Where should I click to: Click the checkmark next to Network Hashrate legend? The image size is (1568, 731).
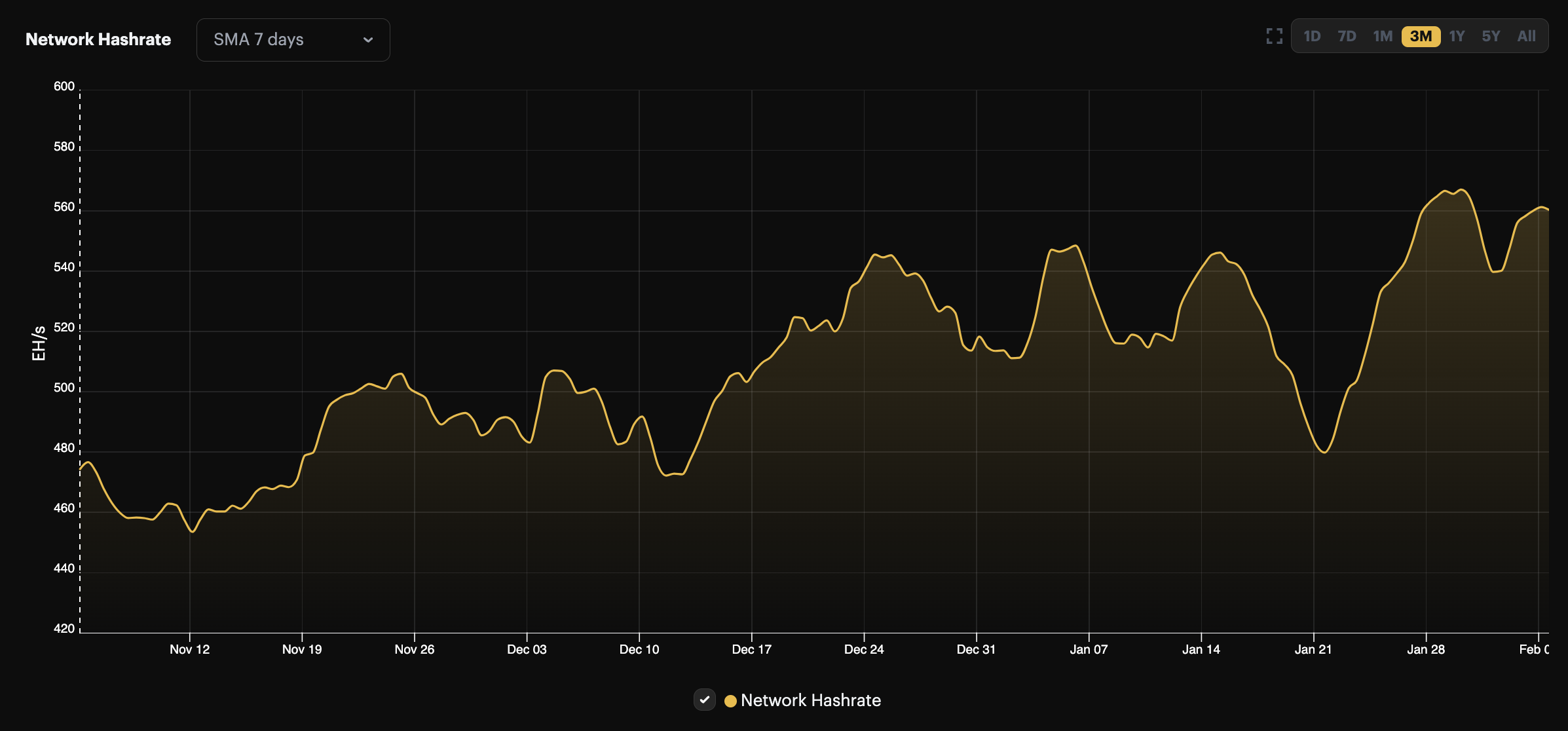tap(705, 700)
